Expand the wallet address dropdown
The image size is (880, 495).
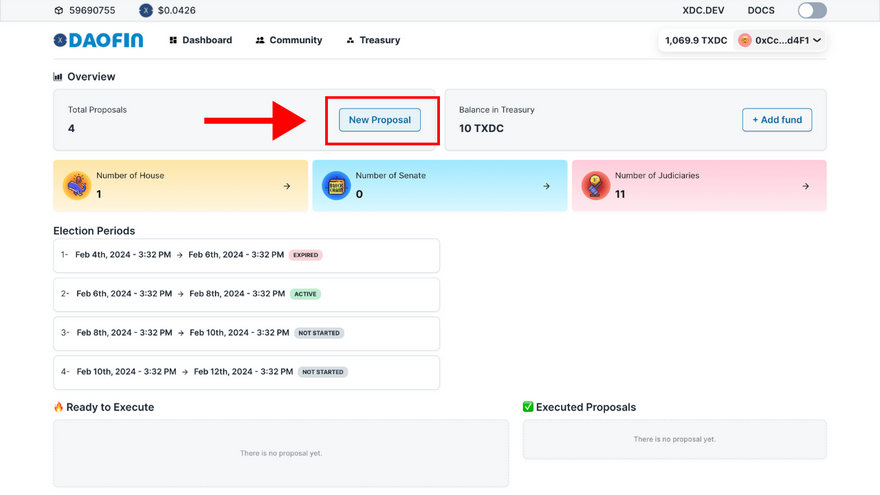tap(817, 40)
